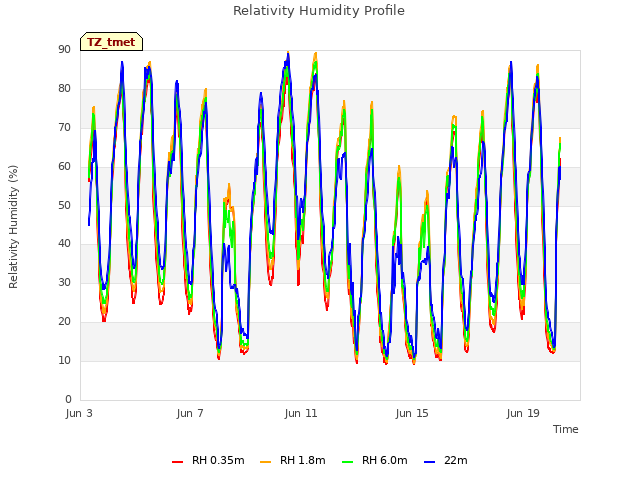640x480 pixels.
Task: Click the 30 y-axis tick label
Action: click(64, 282)
